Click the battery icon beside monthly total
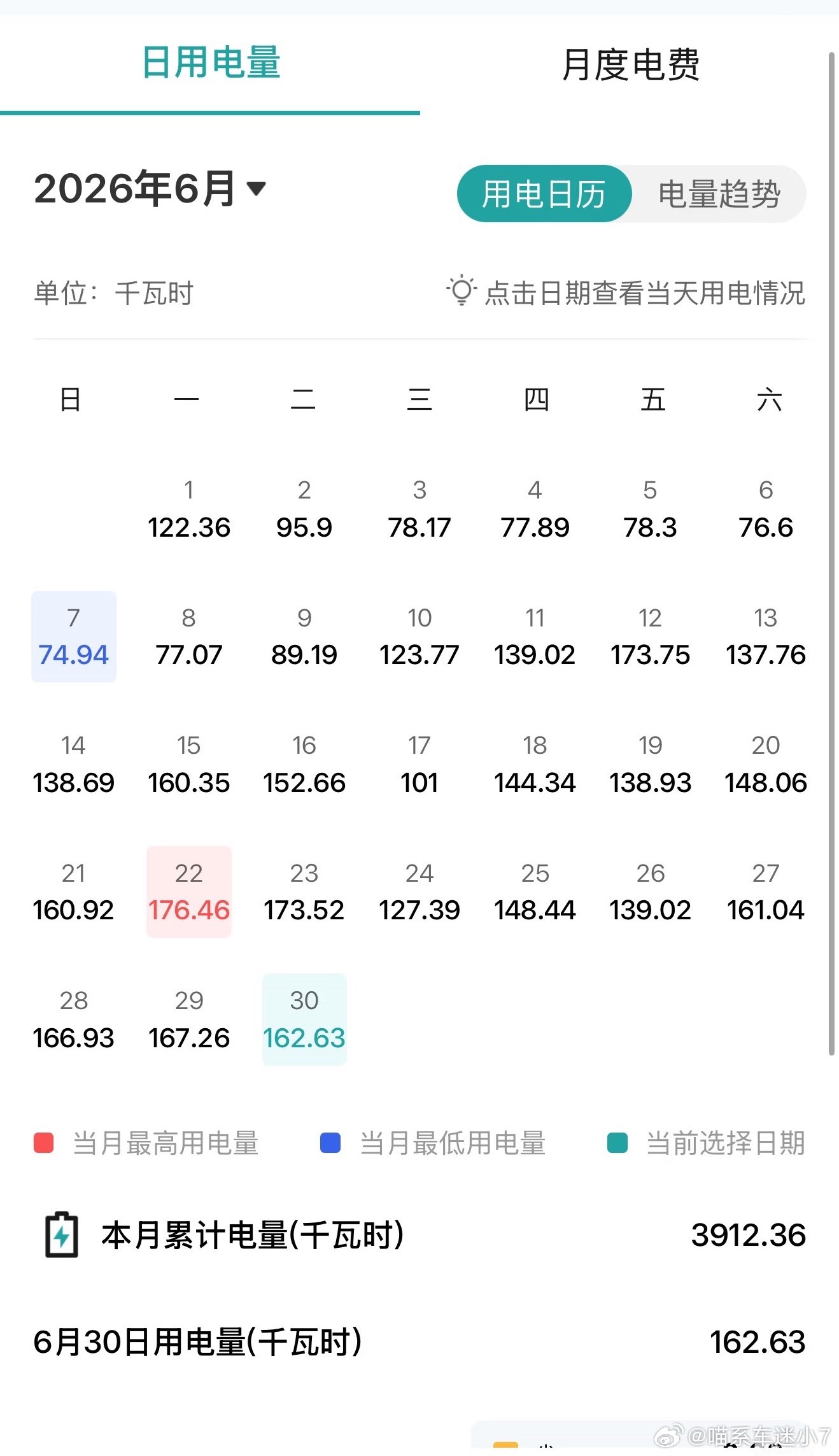 point(62,1235)
